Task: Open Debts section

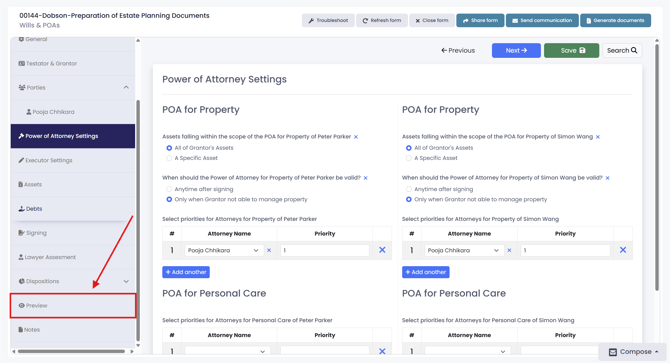Action: pos(73,209)
